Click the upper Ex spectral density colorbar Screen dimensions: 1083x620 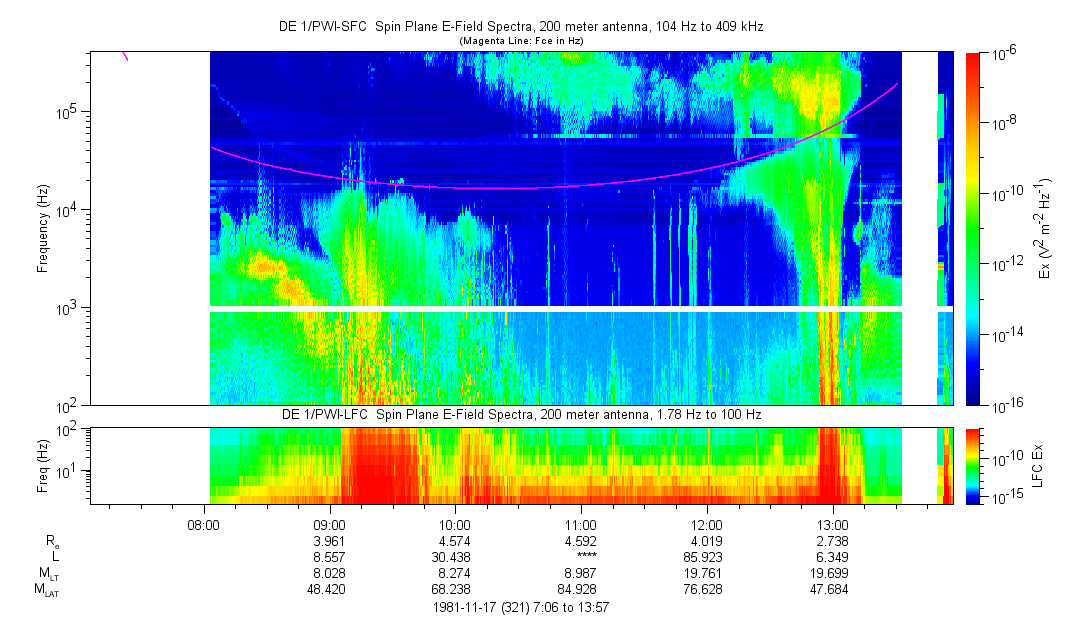[x=973, y=228]
